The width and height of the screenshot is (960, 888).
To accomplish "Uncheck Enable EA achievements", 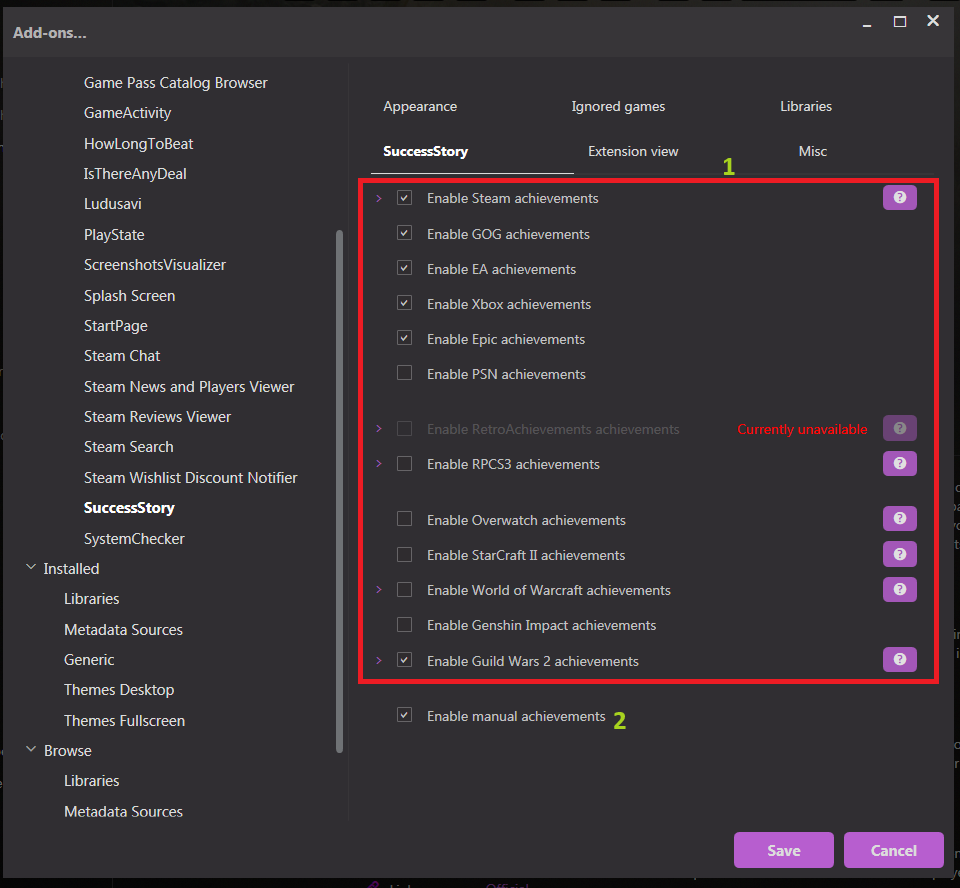I will tap(404, 268).
